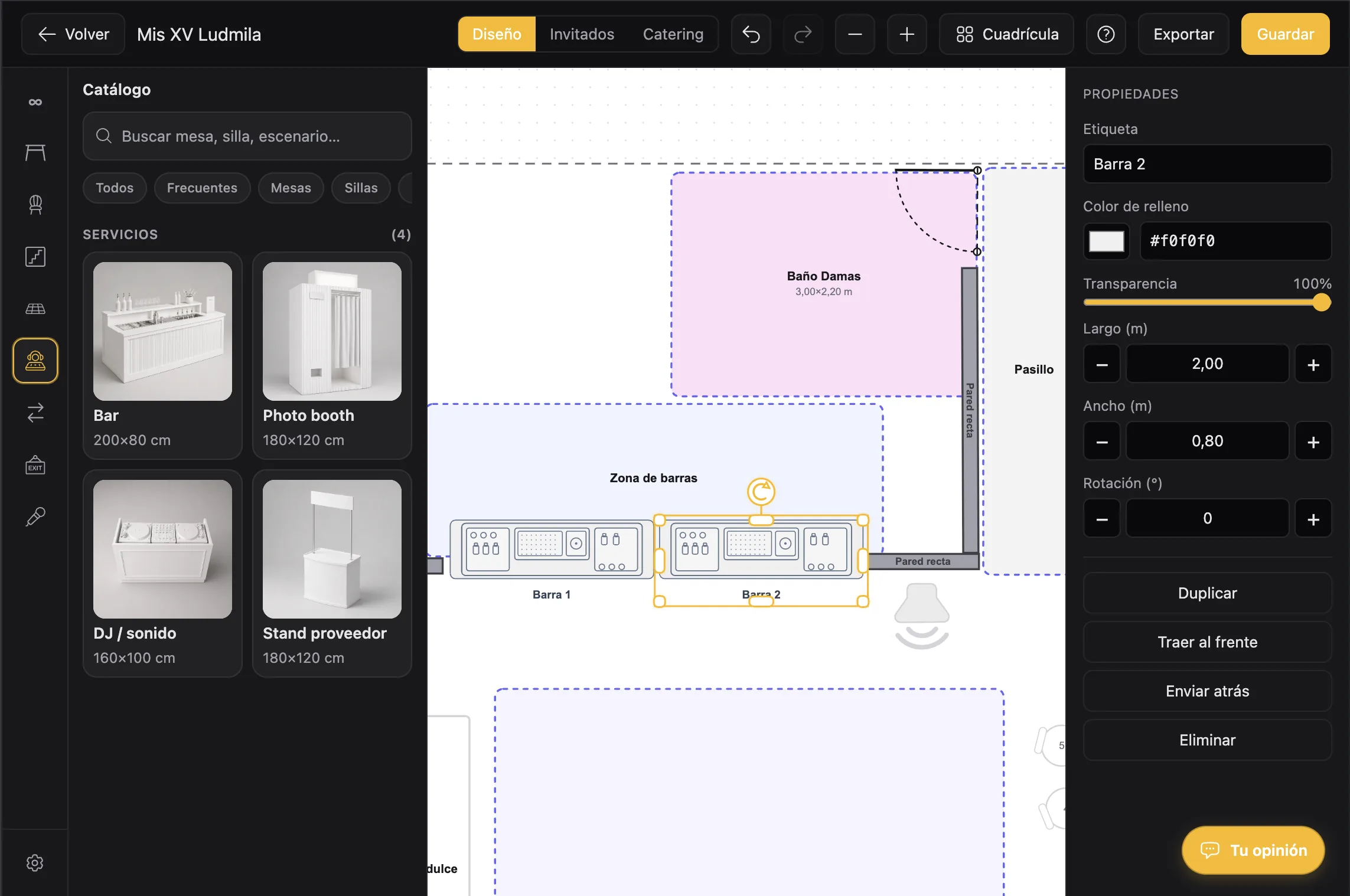Select the arrows circulation category icon

35,413
